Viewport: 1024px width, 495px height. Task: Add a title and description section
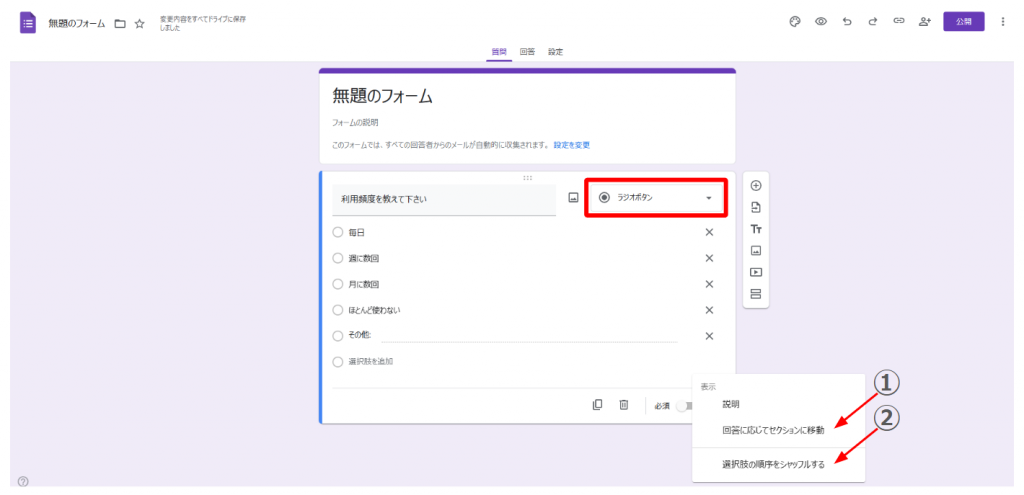click(756, 229)
